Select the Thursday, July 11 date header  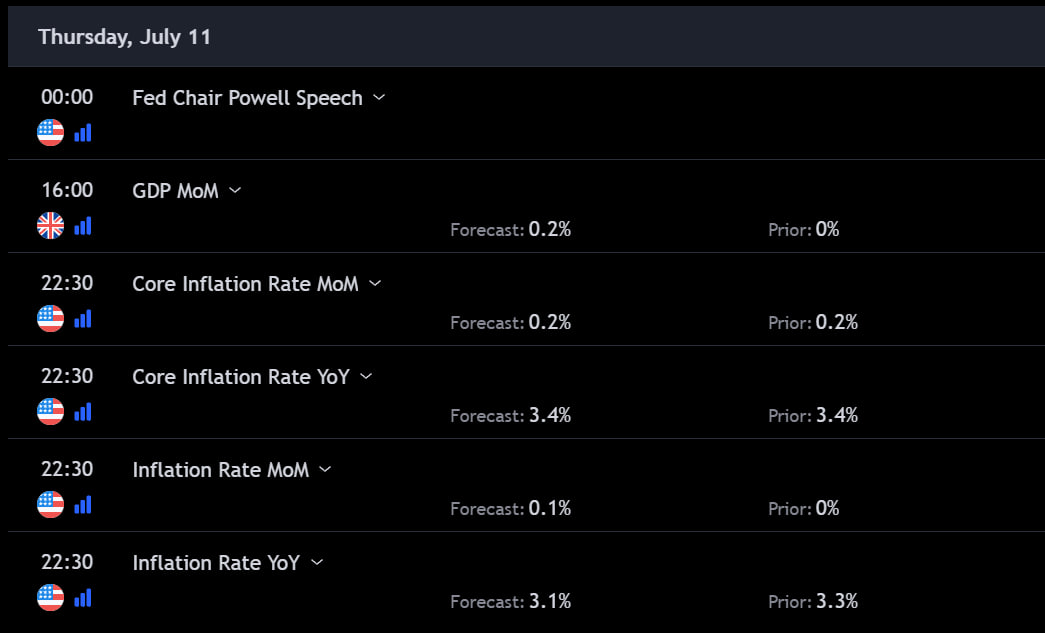(124, 37)
